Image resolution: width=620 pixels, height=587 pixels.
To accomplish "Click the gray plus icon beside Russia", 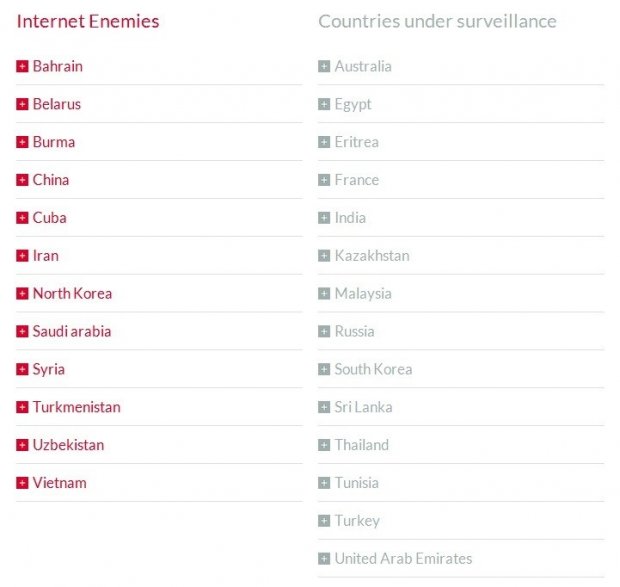I will (x=324, y=331).
